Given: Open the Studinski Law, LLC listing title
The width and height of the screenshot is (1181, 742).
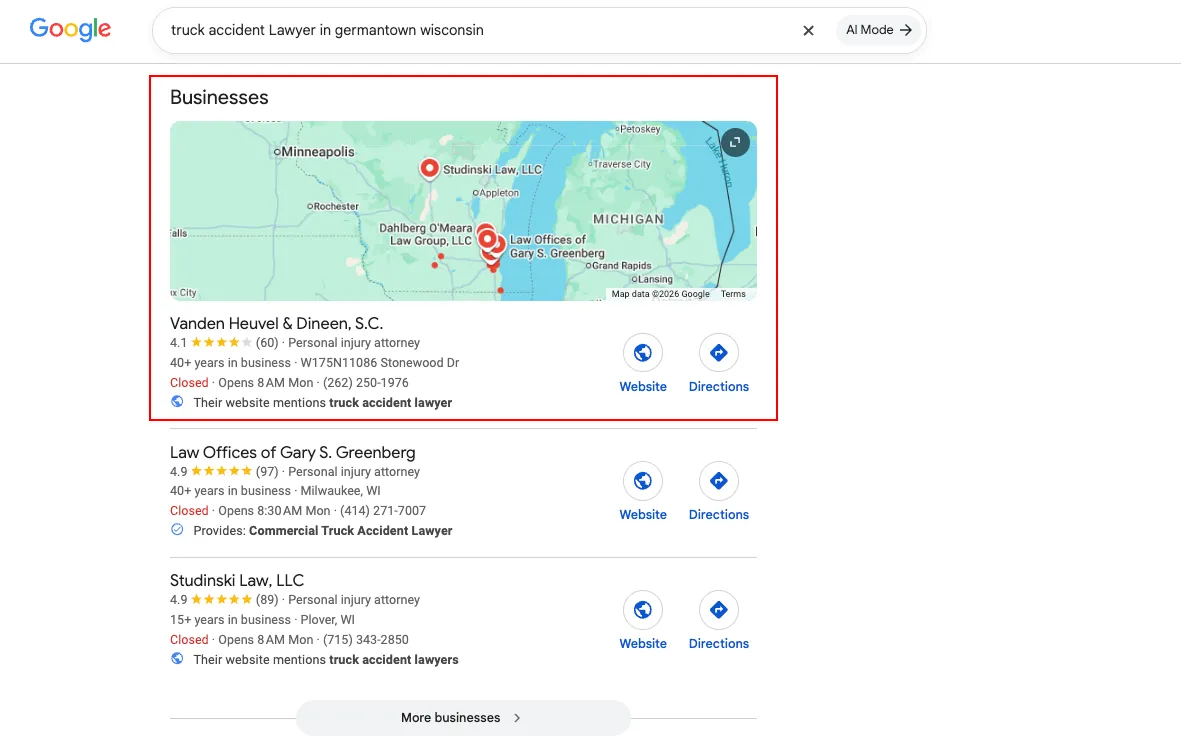Looking at the screenshot, I should 237,580.
